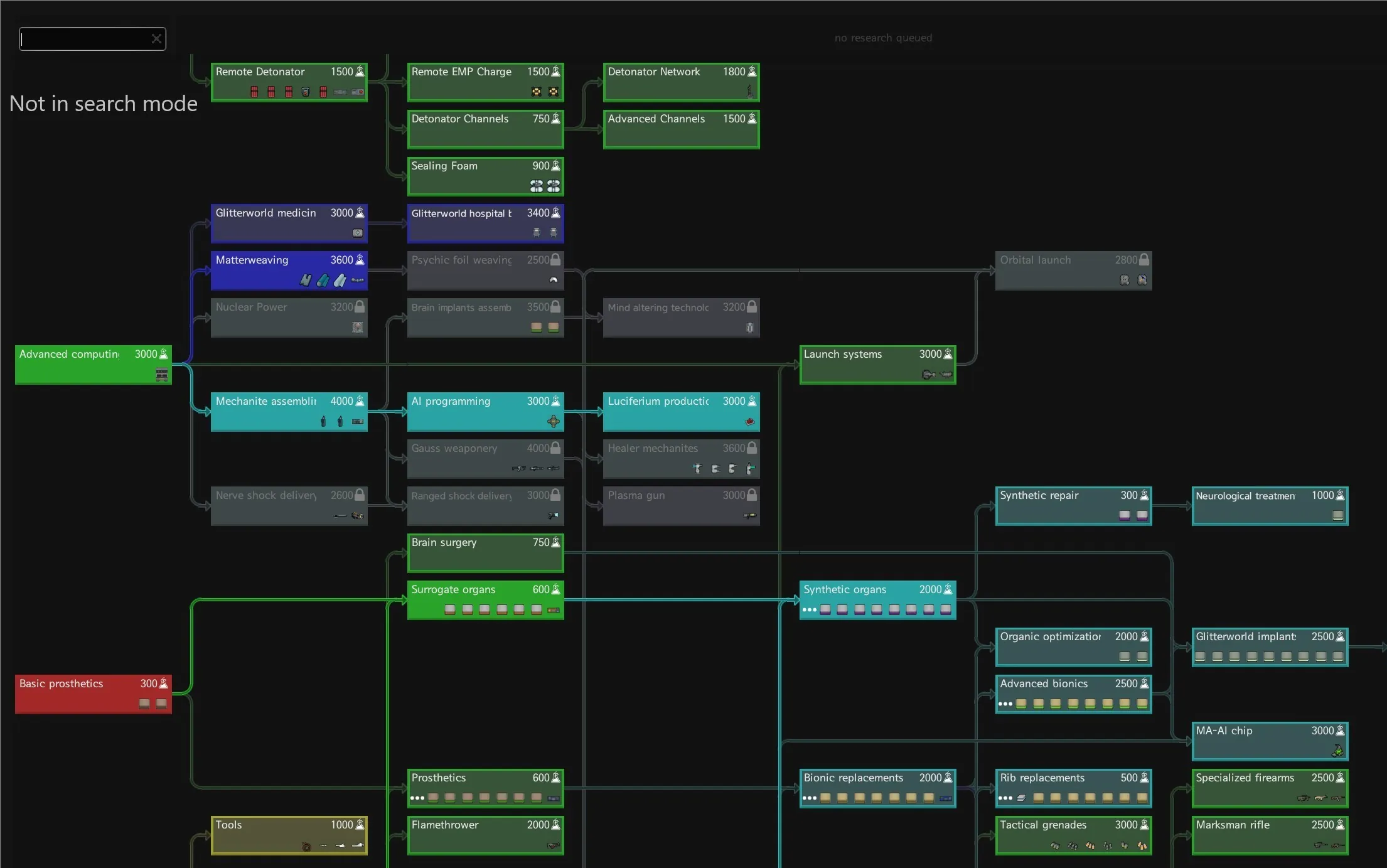Screen dimensions: 1387x868
Task: Click the lock icon on Orbital launch
Action: 1144,260
